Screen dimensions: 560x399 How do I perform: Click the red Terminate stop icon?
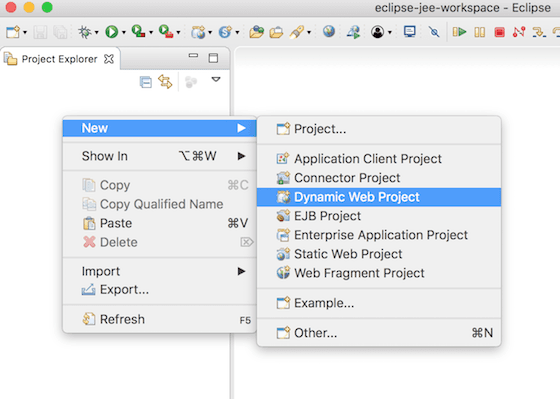(499, 32)
